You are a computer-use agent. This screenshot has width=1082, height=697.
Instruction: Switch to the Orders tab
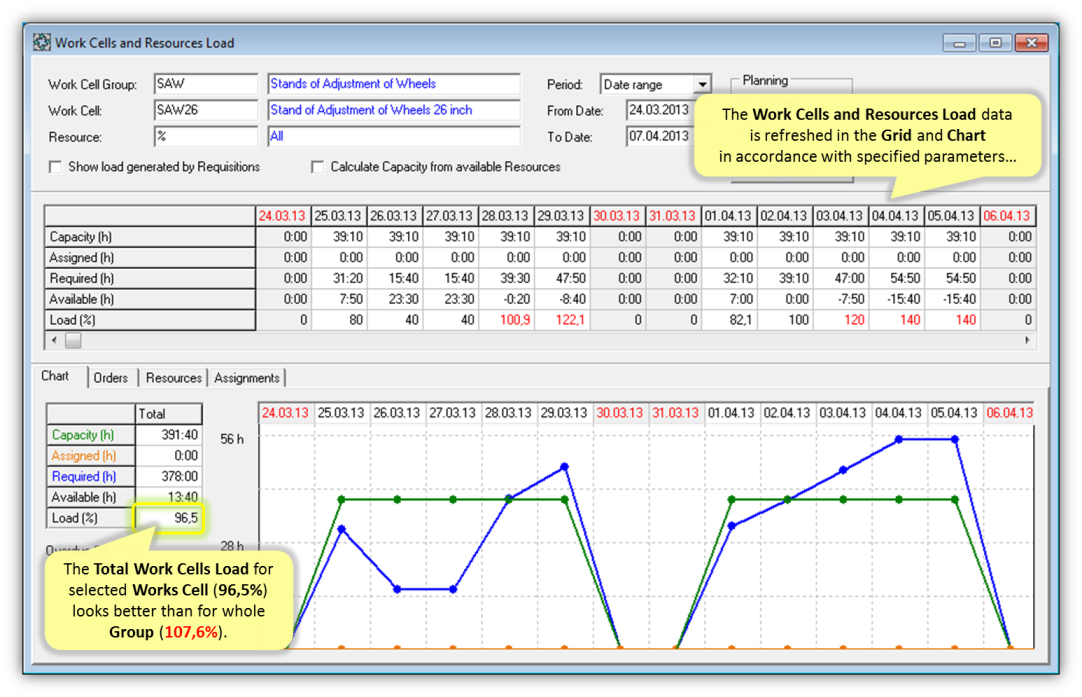point(110,378)
